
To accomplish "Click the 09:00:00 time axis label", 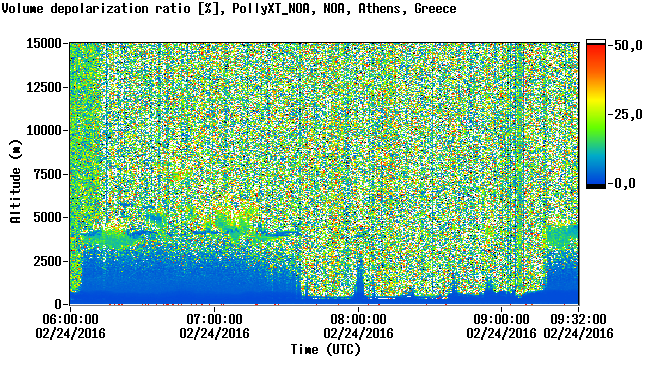I will click(x=501, y=319).
